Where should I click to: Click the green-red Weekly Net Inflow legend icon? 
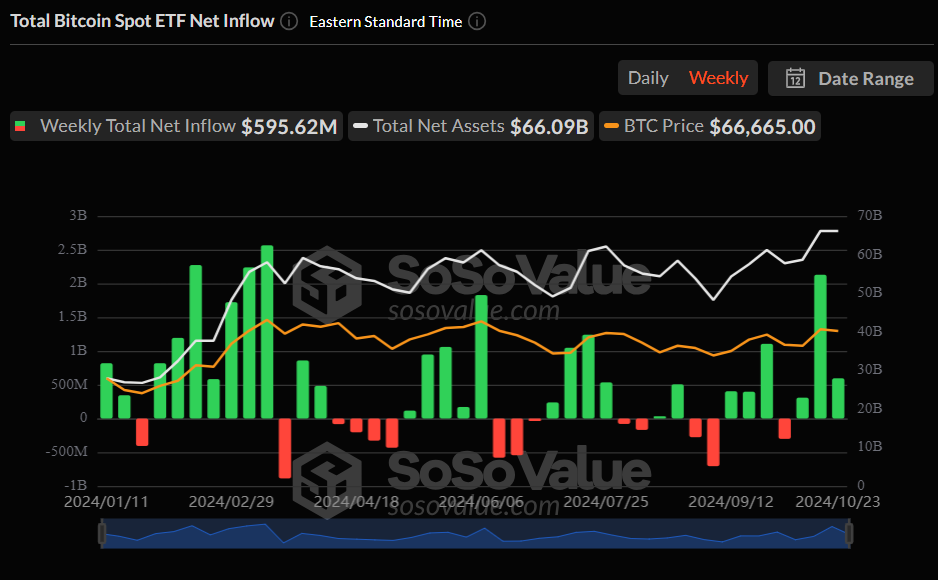(20, 127)
